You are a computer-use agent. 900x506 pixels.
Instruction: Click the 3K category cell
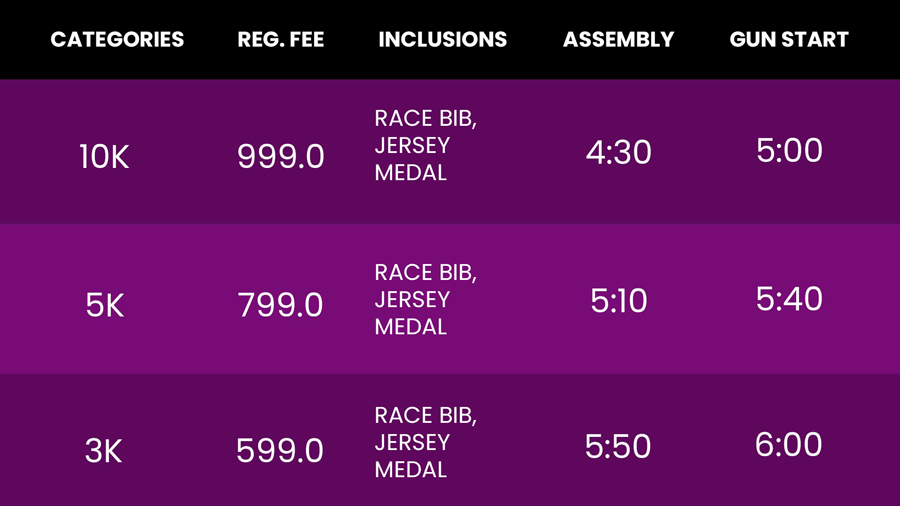click(103, 451)
